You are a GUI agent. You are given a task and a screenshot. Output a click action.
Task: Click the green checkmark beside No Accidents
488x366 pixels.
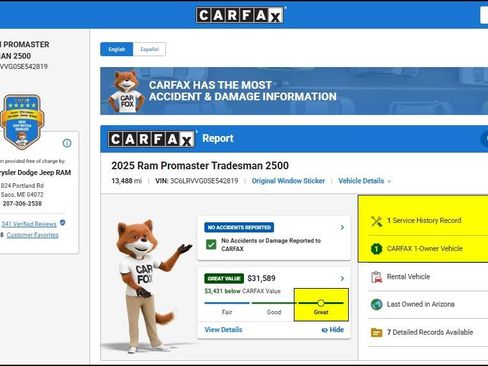(211, 245)
